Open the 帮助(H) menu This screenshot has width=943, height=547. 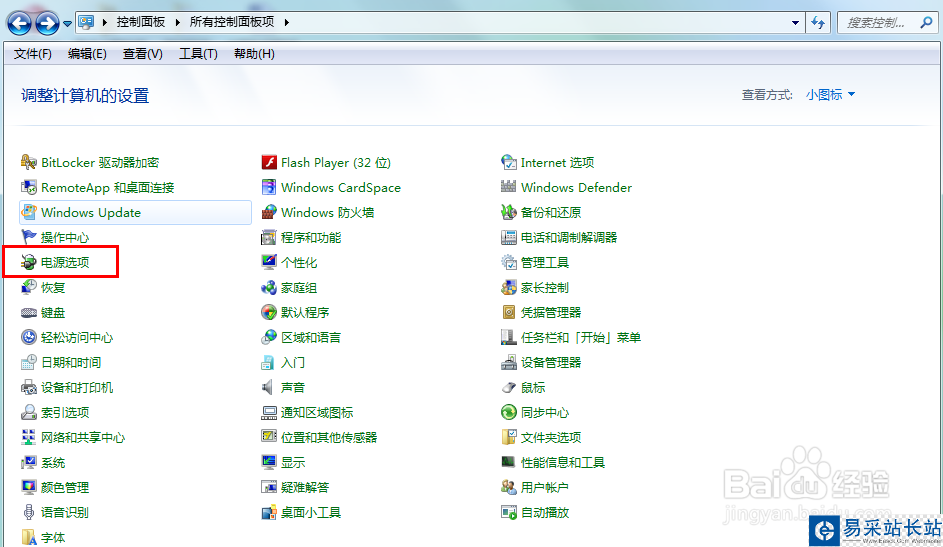(254, 54)
